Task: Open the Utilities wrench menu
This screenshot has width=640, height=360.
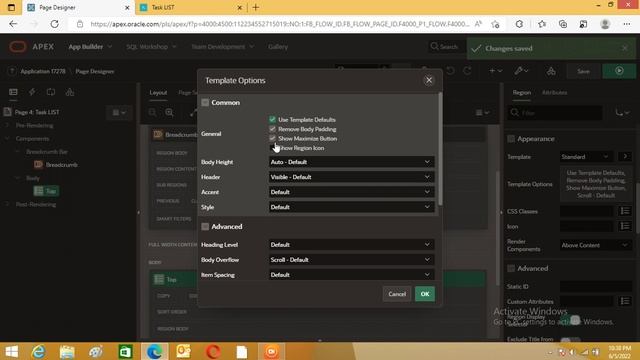Action: coord(521,71)
